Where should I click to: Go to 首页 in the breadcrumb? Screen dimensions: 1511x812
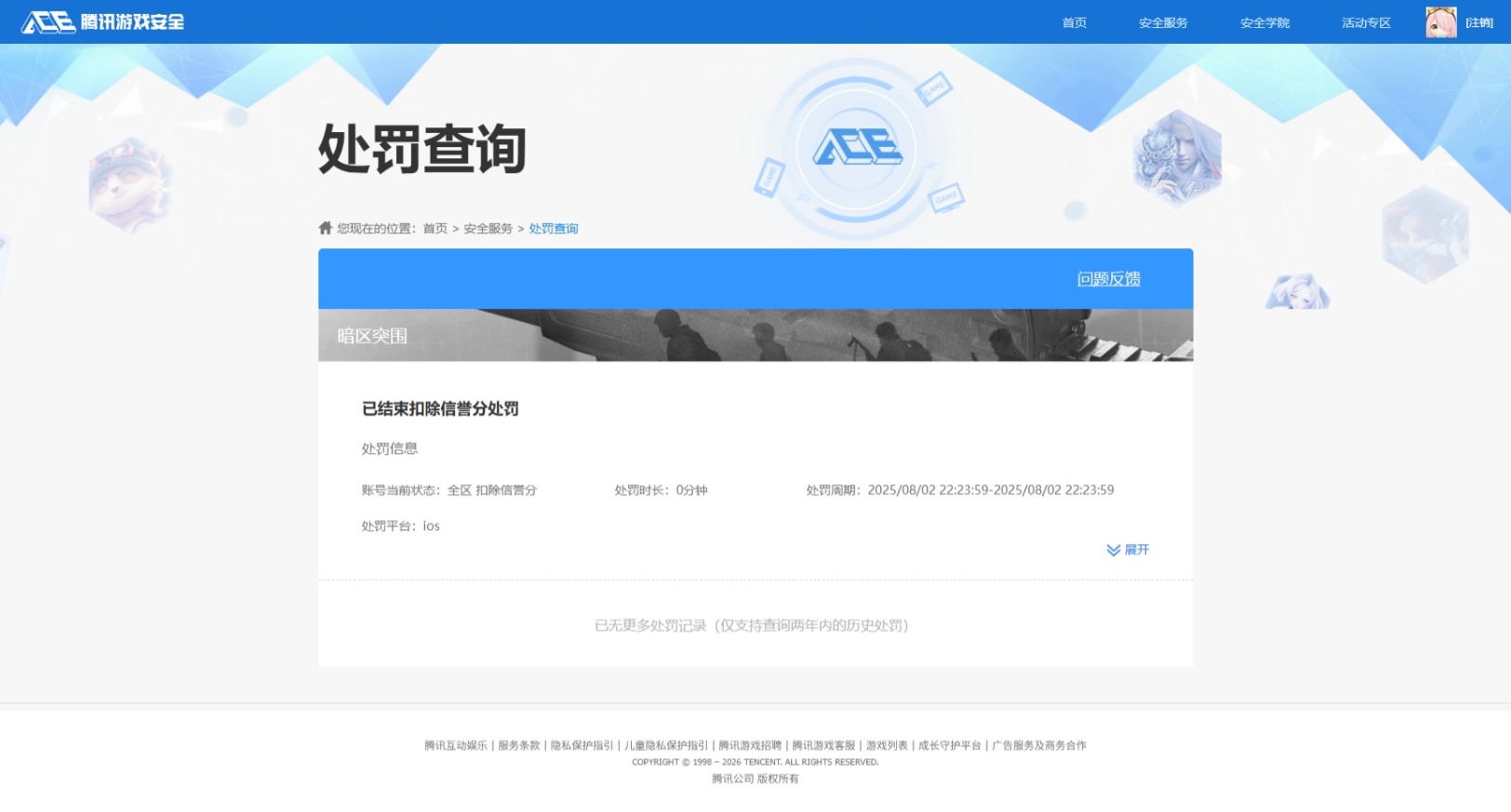(435, 229)
